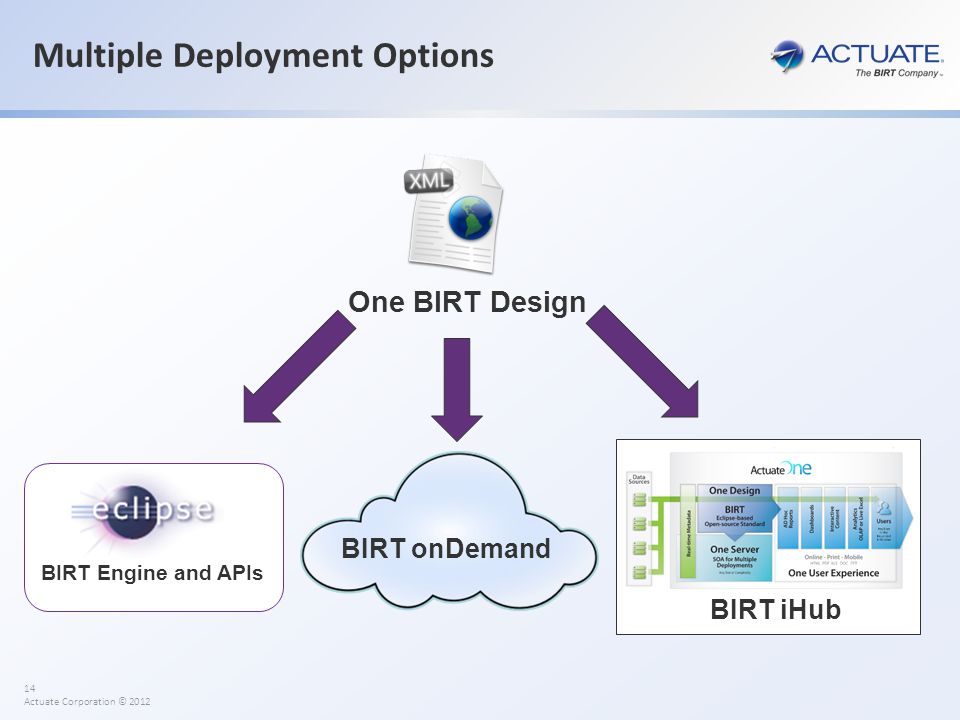
Task: Click the 'Interactive Content' column
Action: (835, 518)
